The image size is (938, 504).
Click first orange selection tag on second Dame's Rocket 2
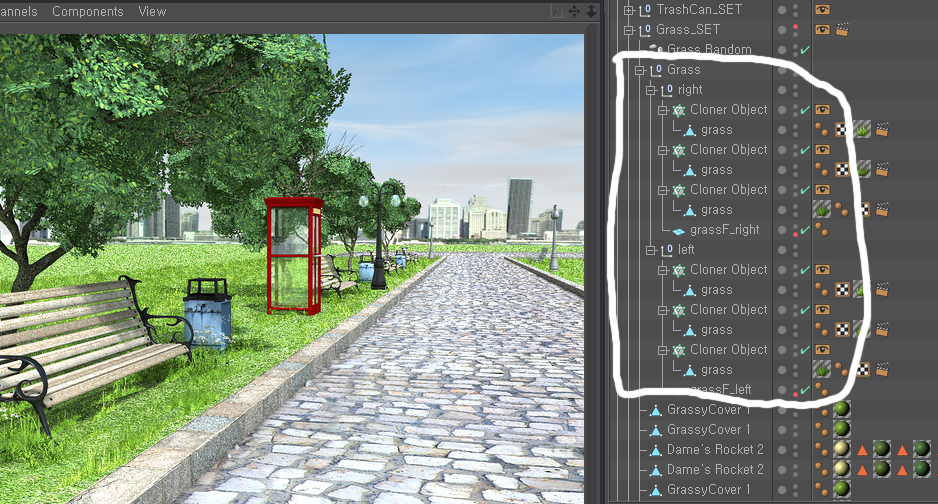[x=862, y=470]
